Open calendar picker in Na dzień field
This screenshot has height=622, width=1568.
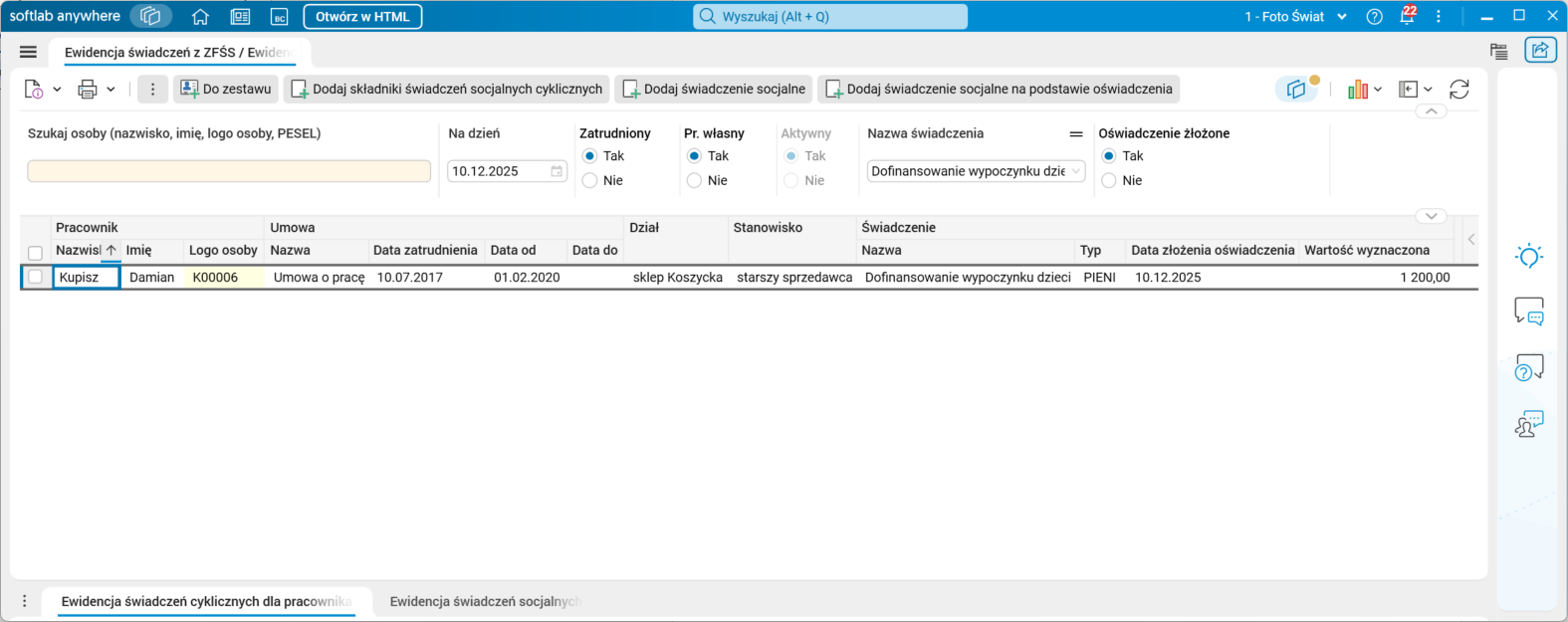tap(557, 171)
